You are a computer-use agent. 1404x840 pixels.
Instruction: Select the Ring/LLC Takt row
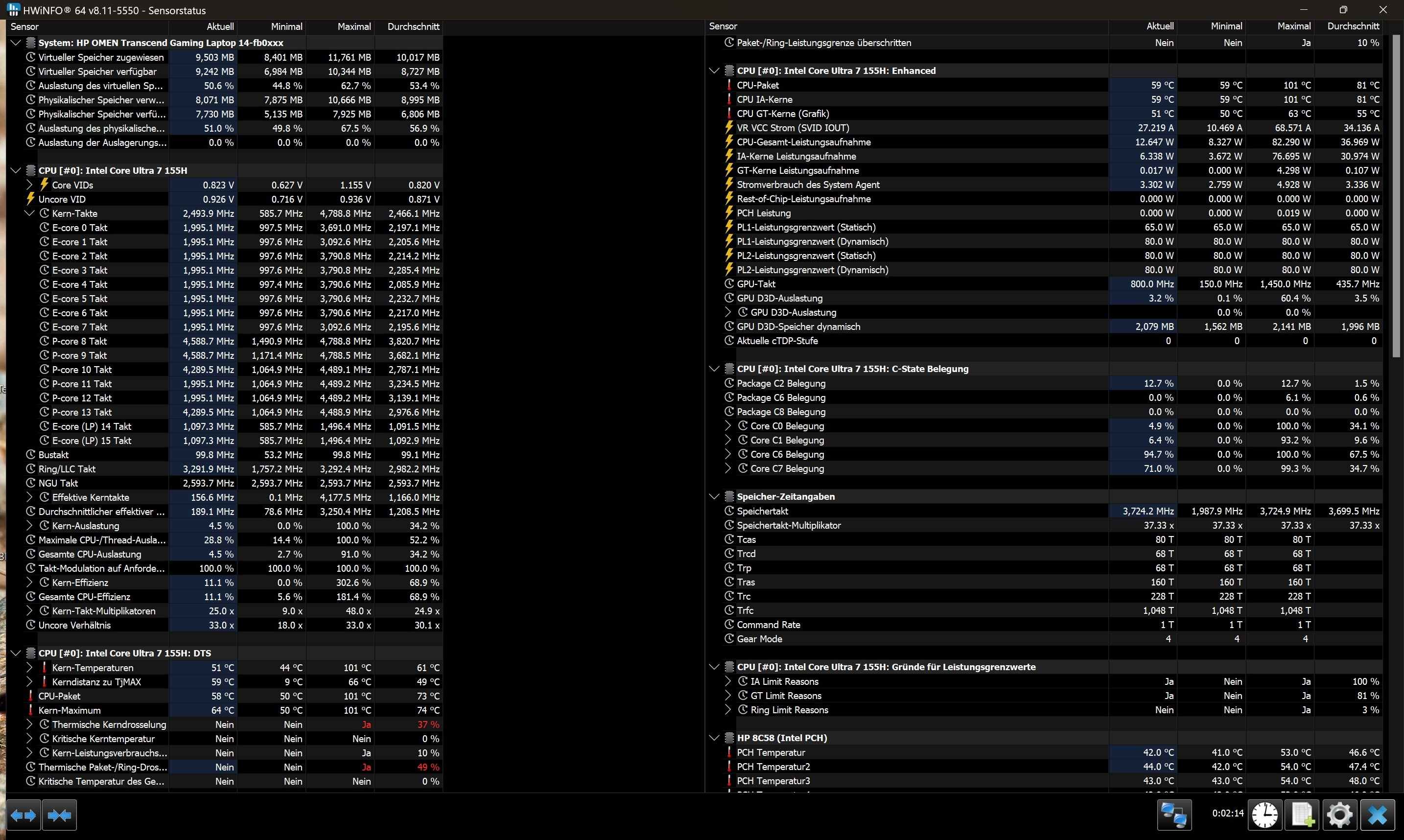(225, 468)
